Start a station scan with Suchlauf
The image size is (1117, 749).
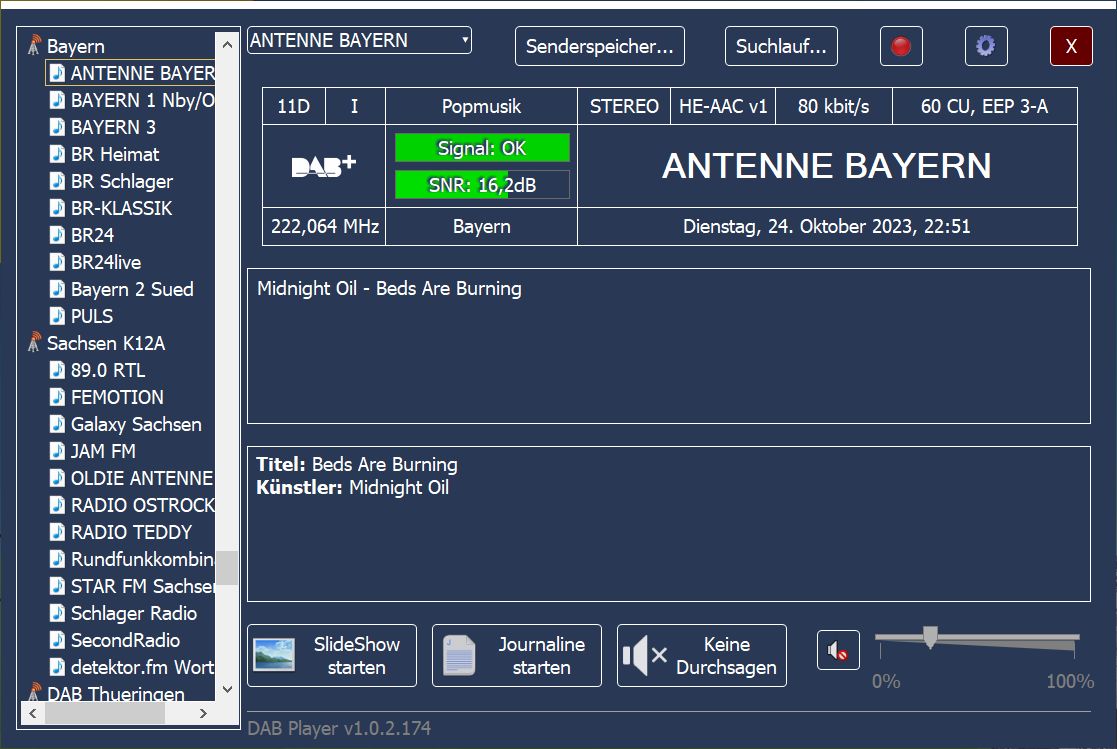(x=781, y=46)
